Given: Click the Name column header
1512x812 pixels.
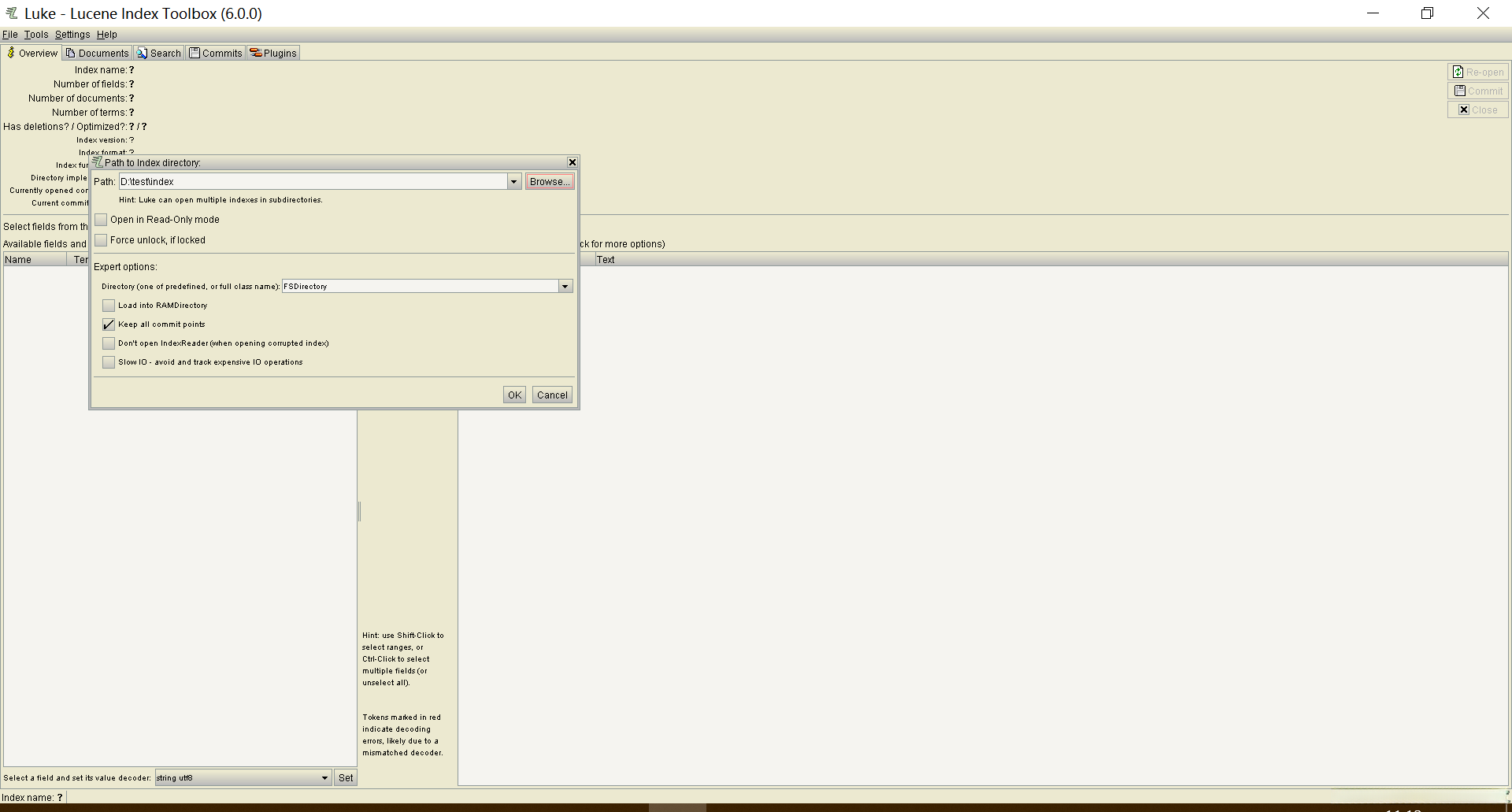Looking at the screenshot, I should pyautogui.click(x=35, y=260).
